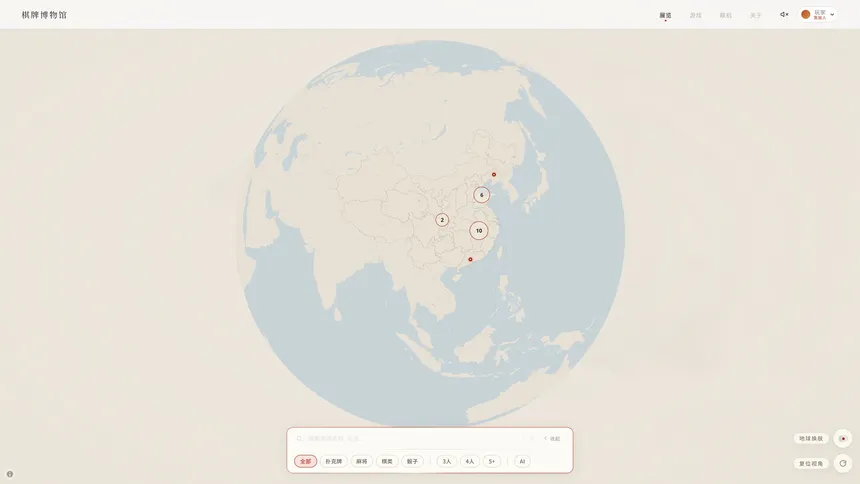The image size is (860, 484).
Task: Open the info icon at bottom-left corner
Action: tap(10, 474)
